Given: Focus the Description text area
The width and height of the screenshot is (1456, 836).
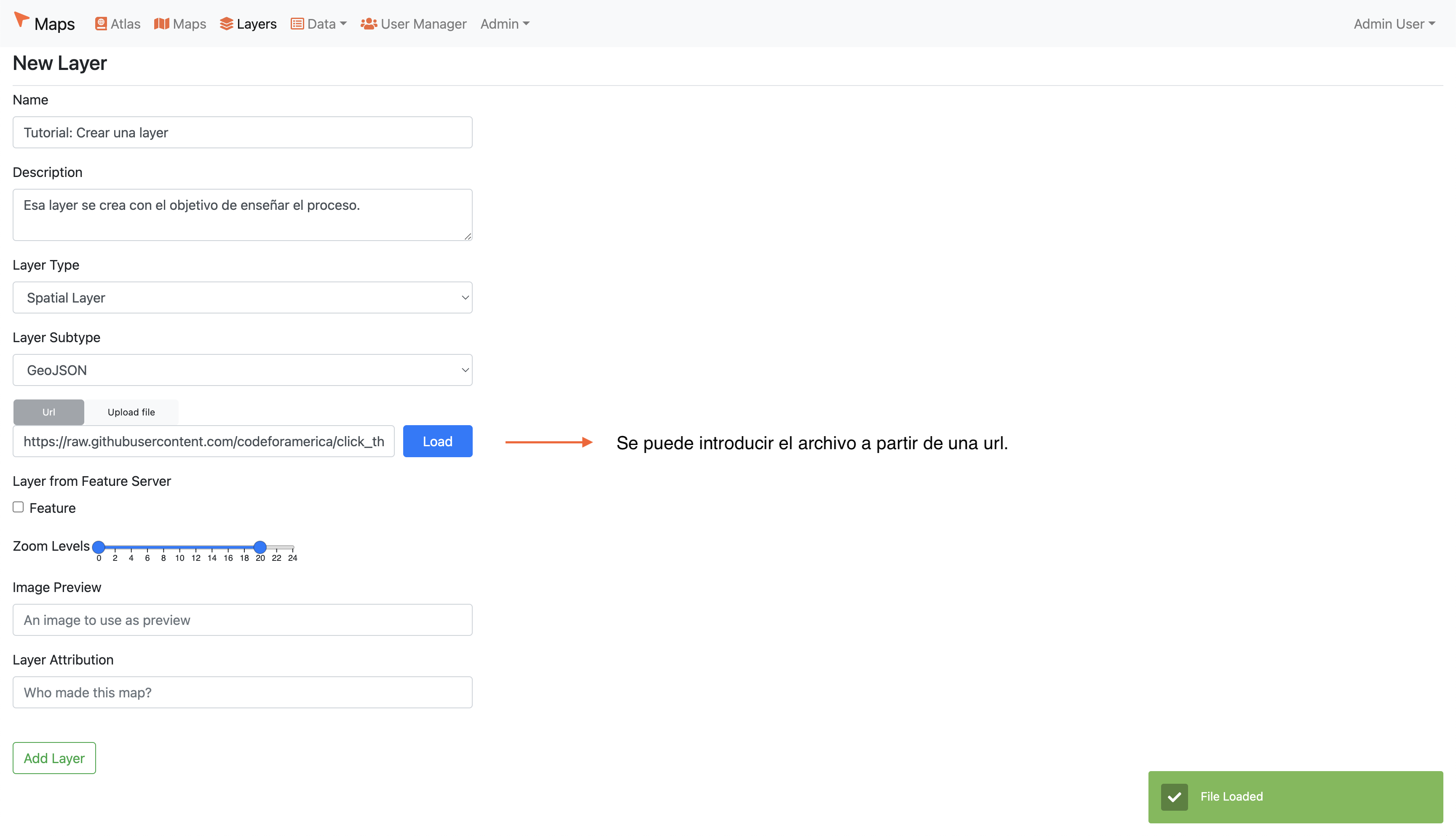Looking at the screenshot, I should tap(242, 214).
